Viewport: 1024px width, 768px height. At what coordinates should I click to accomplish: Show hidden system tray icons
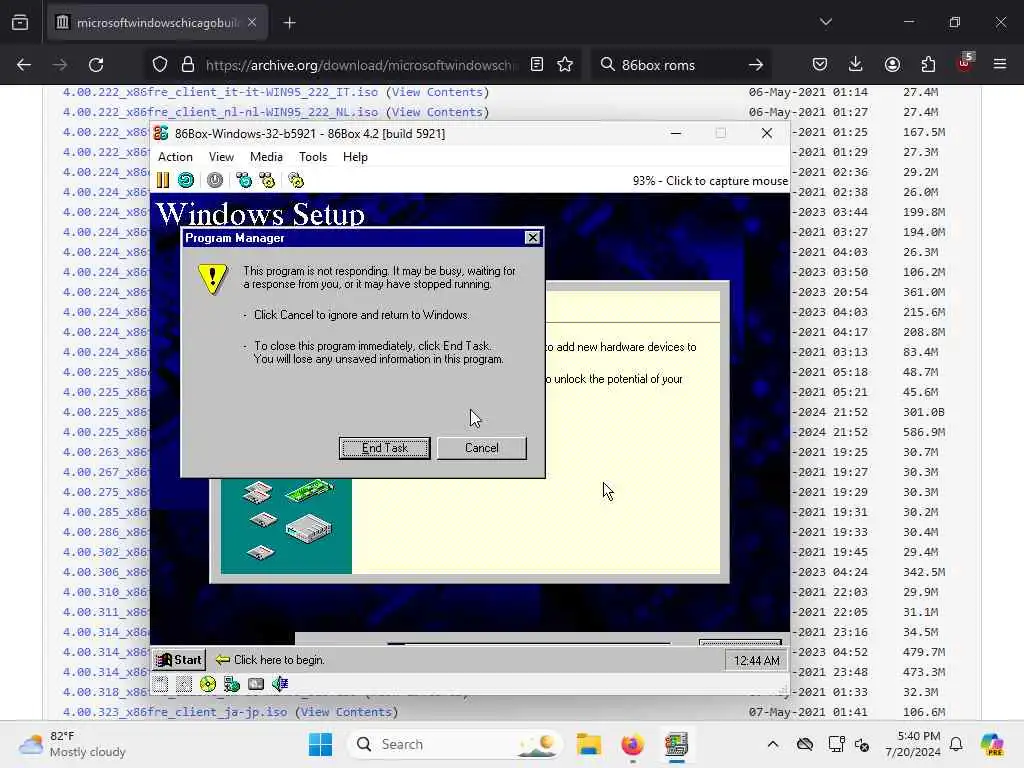click(773, 744)
